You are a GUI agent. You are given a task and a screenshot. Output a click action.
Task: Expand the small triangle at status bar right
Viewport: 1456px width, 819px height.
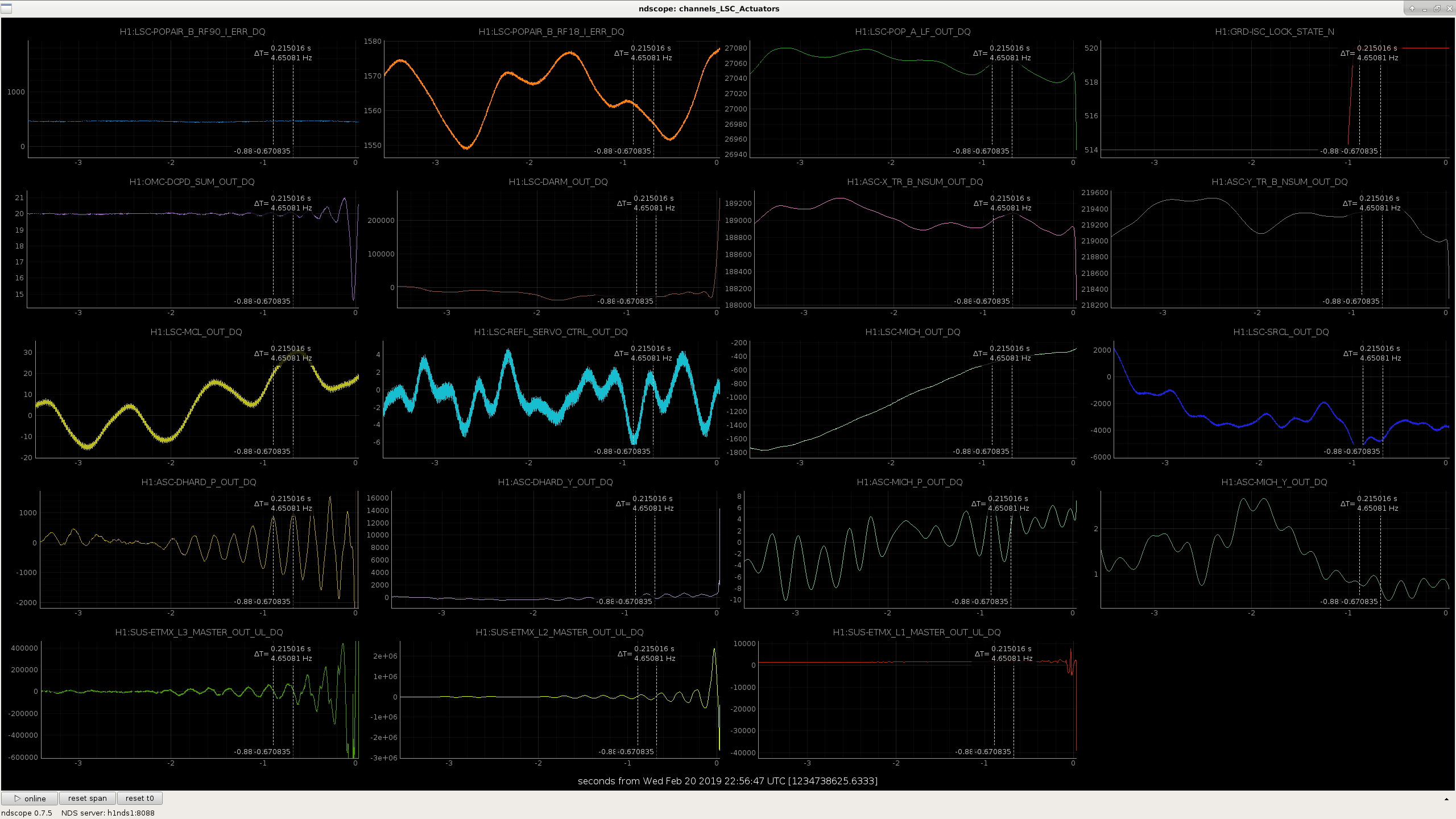pyautogui.click(x=1446, y=800)
